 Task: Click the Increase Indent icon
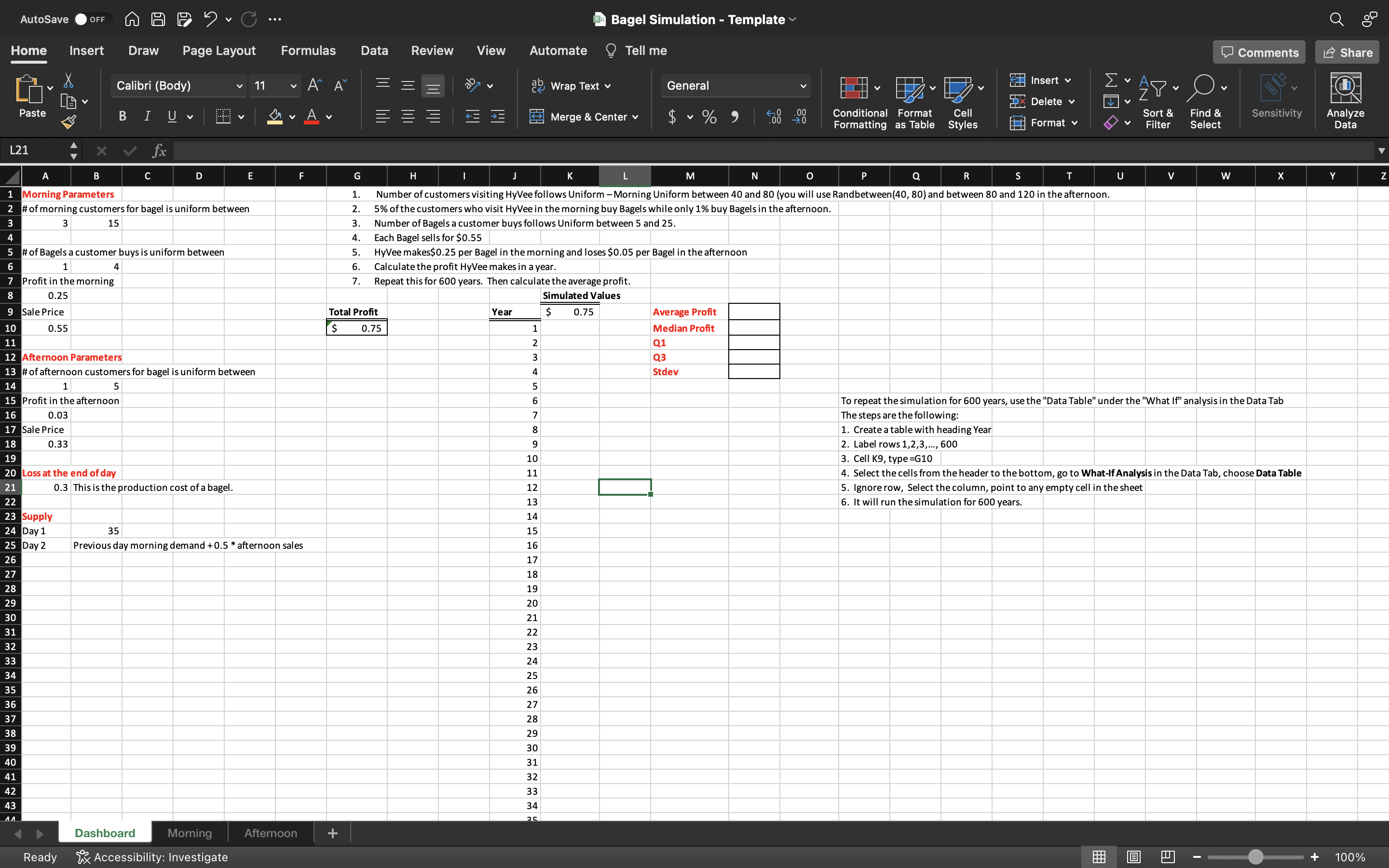(498, 117)
